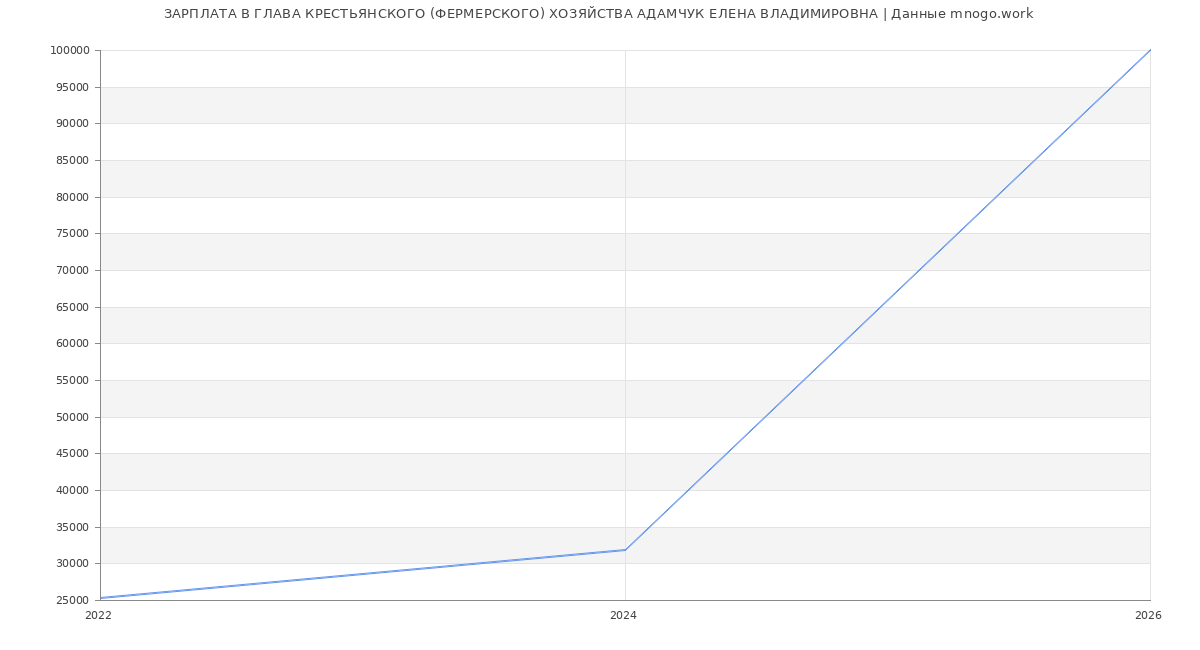Viewport: 1200px width, 650px height.
Task: Click the 2026 x-axis label
Action: [x=1148, y=616]
